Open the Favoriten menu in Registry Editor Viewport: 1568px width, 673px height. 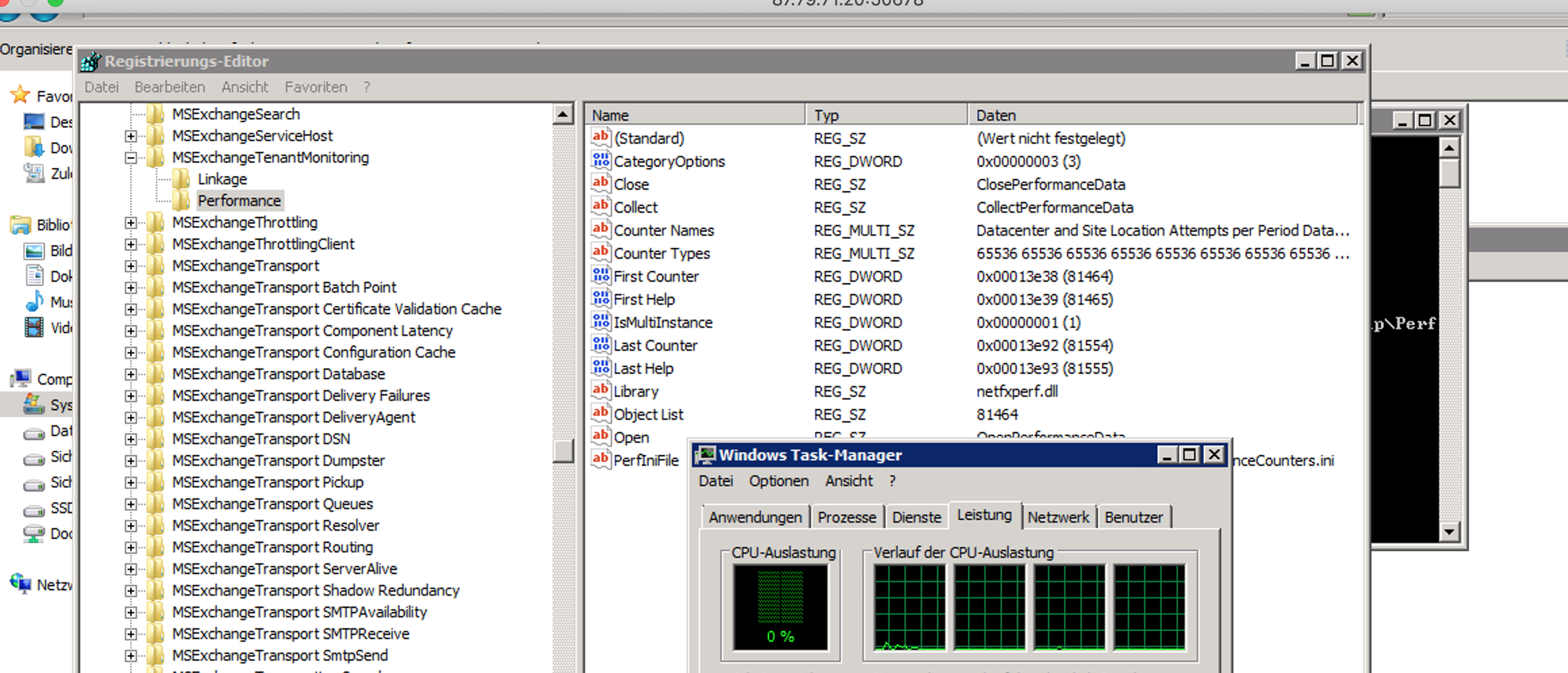(315, 87)
